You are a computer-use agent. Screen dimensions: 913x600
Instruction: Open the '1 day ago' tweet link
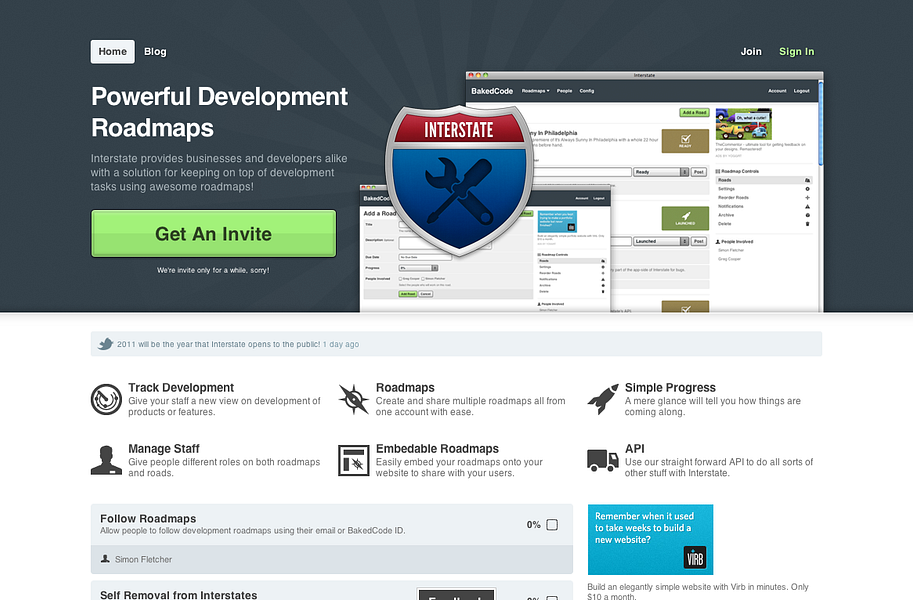341,344
